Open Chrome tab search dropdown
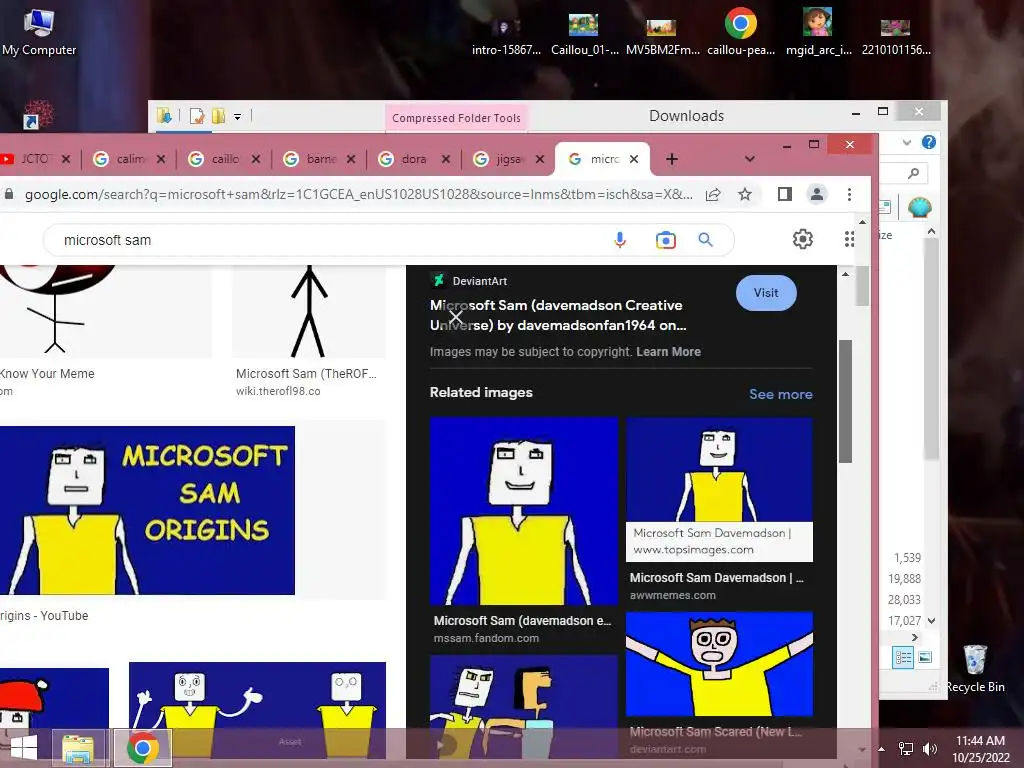Screen dimensions: 1024x768 coord(750,159)
